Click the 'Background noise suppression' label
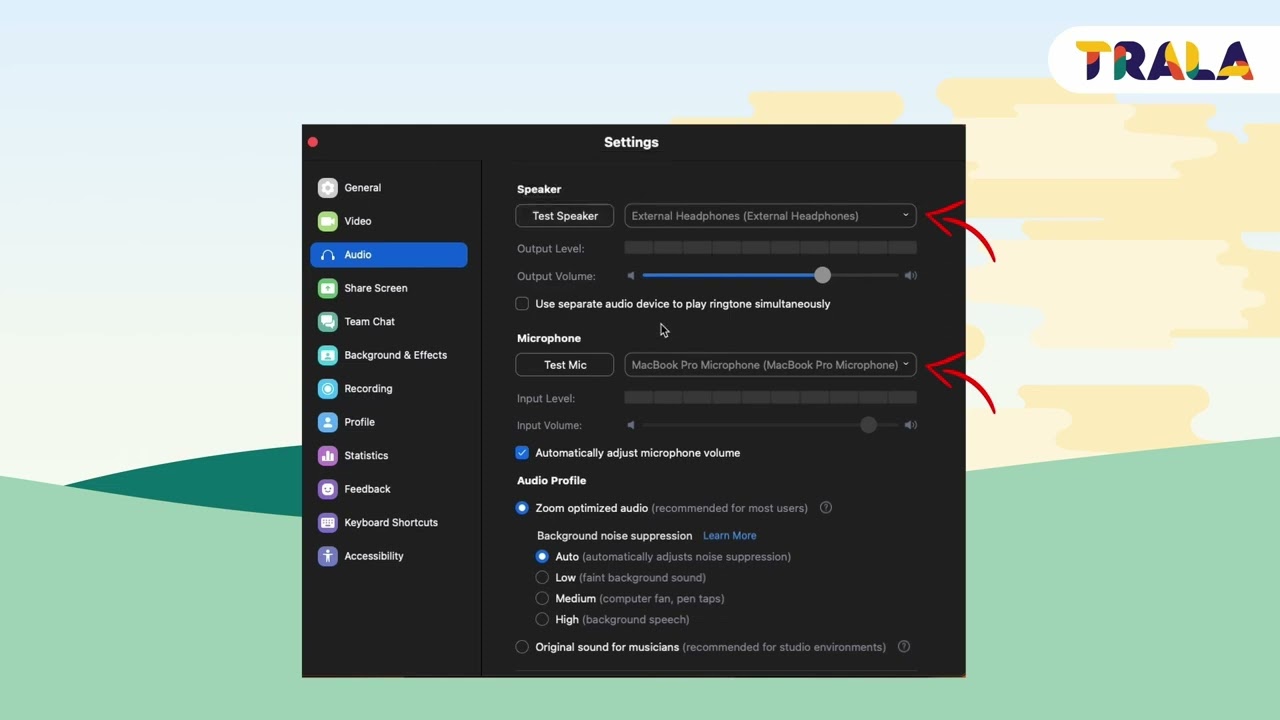This screenshot has height=720, width=1280. point(615,536)
